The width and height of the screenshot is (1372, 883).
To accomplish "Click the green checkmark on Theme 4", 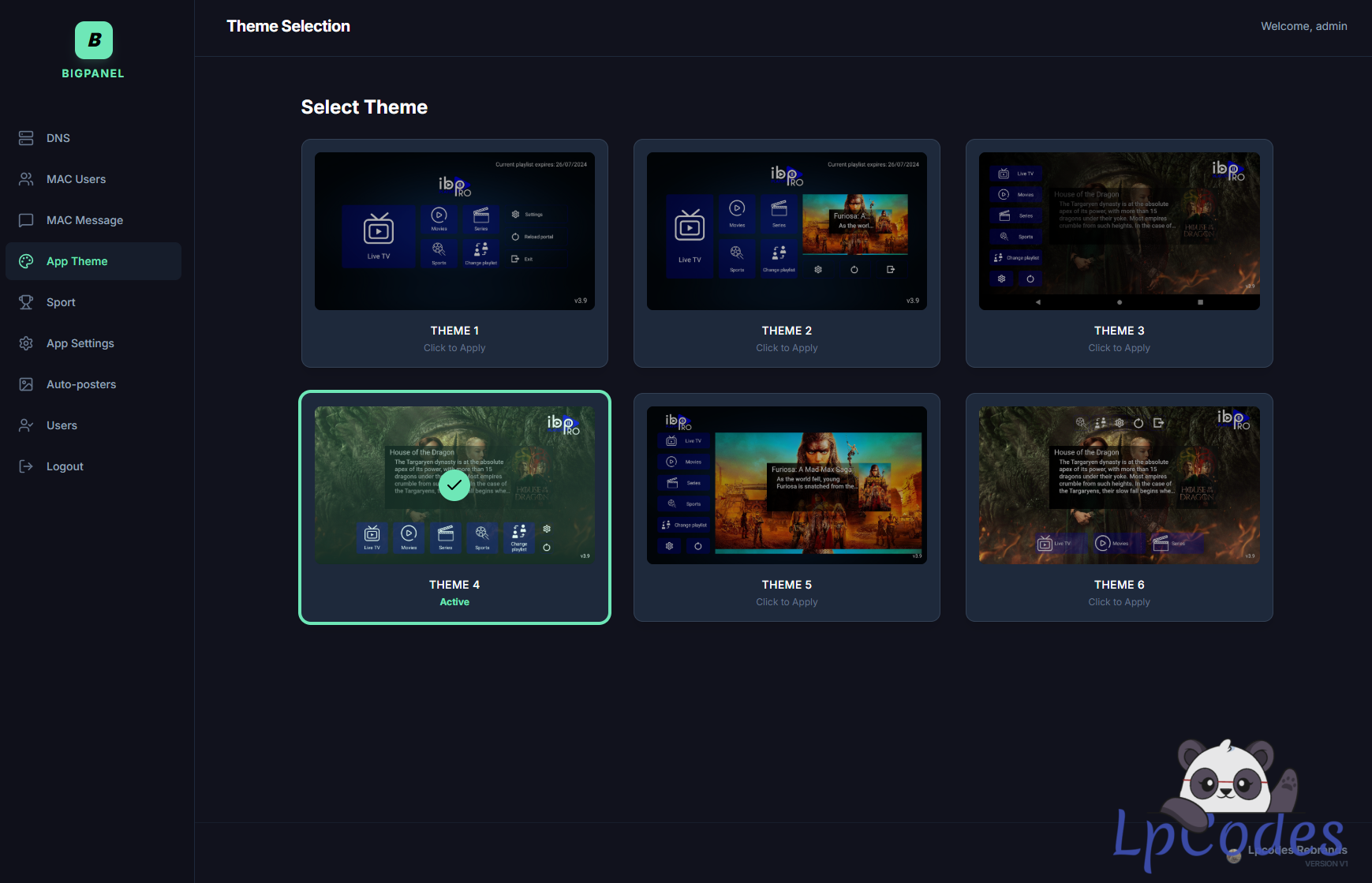I will click(454, 485).
